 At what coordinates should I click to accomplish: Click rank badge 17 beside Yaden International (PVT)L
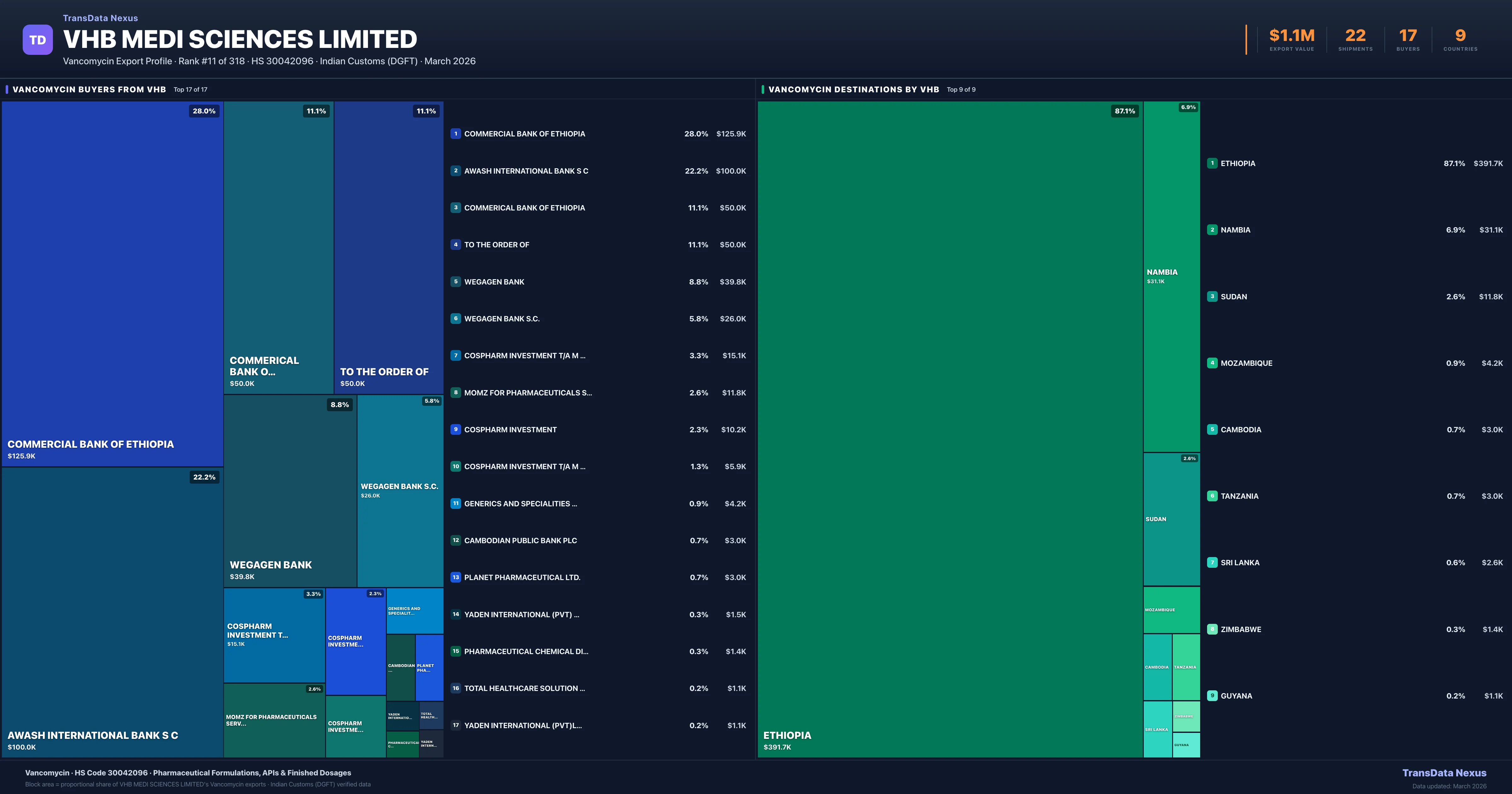455,725
